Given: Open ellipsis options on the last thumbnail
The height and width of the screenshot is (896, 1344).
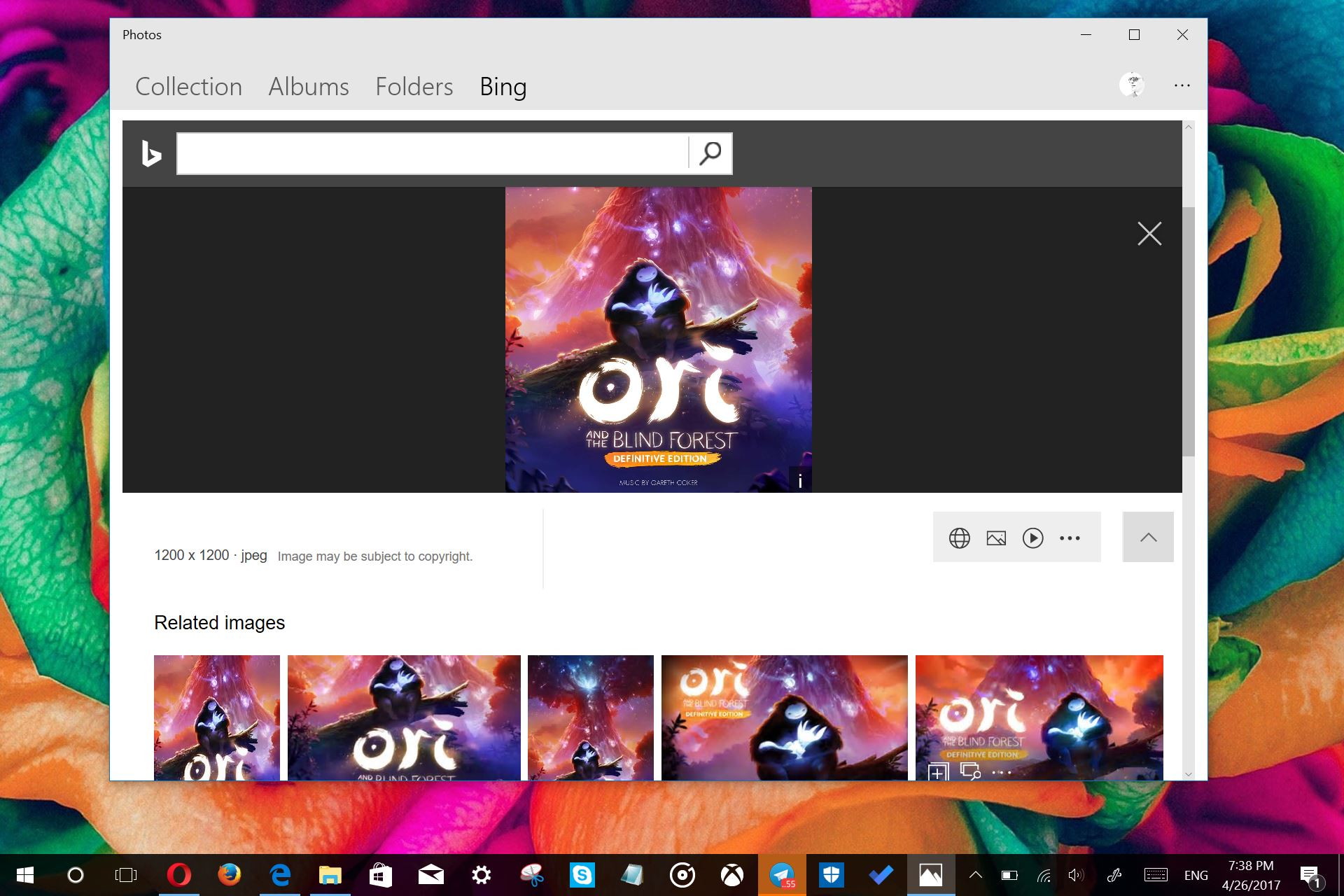Looking at the screenshot, I should [x=1002, y=773].
